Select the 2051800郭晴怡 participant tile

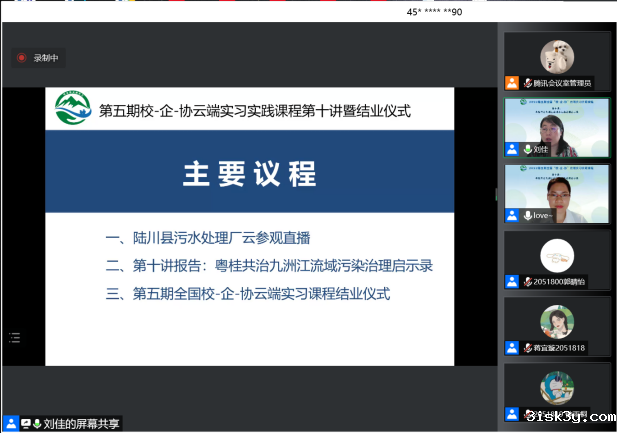[557, 255]
